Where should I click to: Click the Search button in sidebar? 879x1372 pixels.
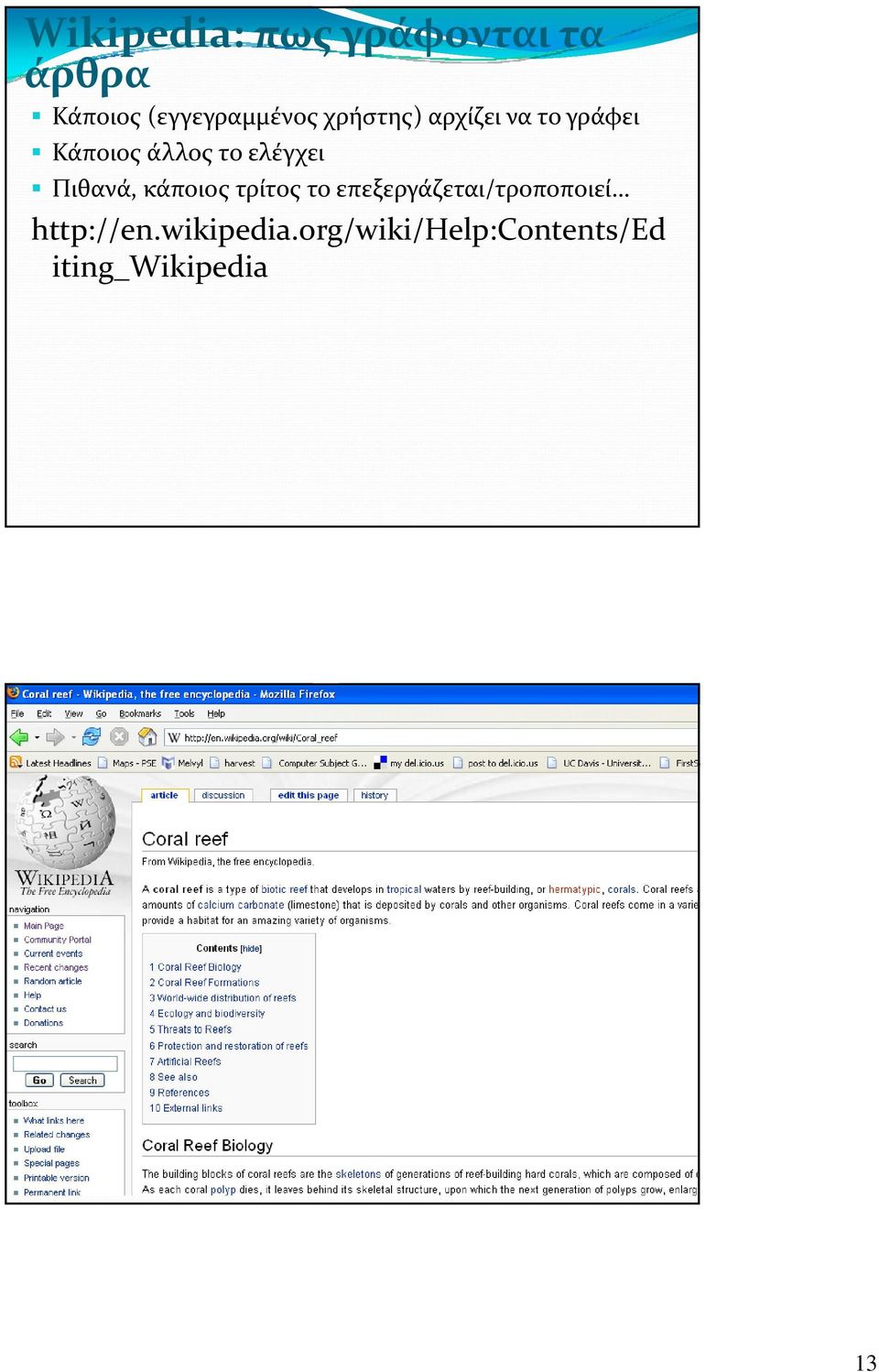coord(82,1081)
